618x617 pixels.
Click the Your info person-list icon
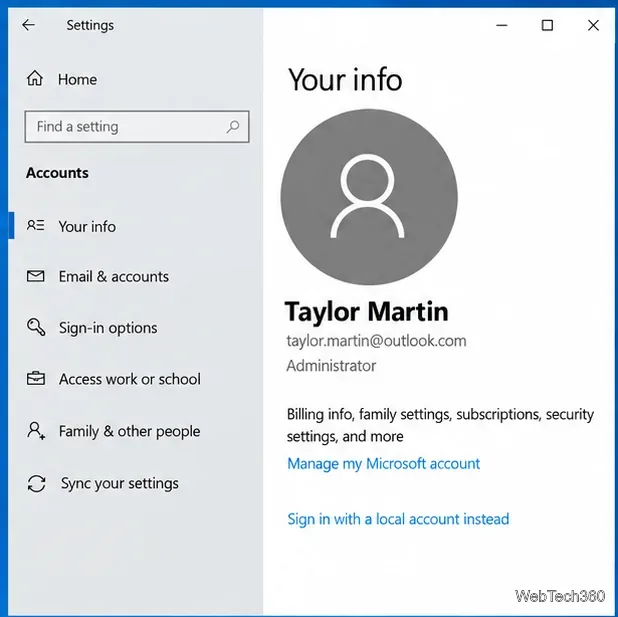tap(35, 226)
